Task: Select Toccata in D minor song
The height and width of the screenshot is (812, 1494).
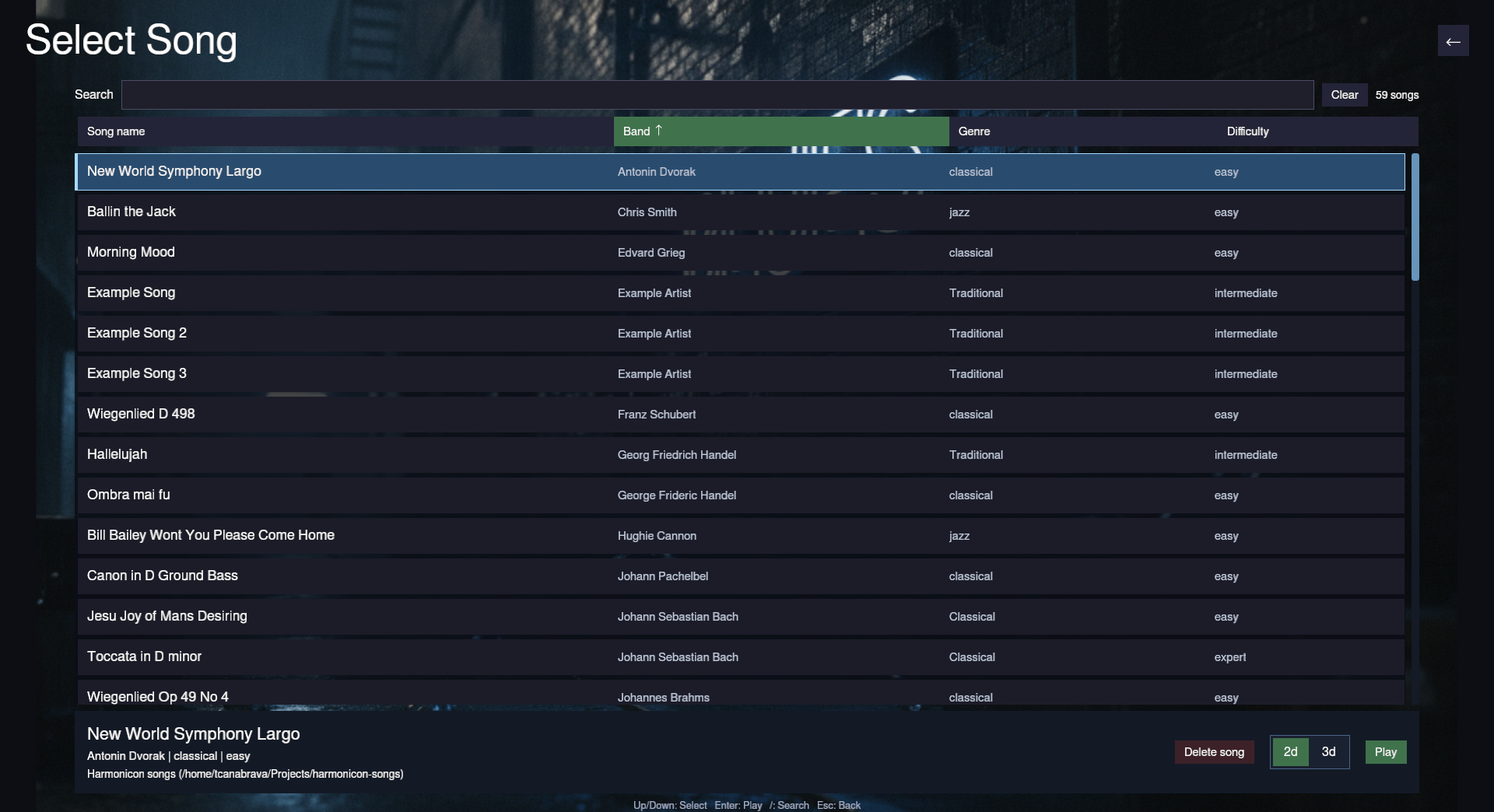Action: click(740, 657)
